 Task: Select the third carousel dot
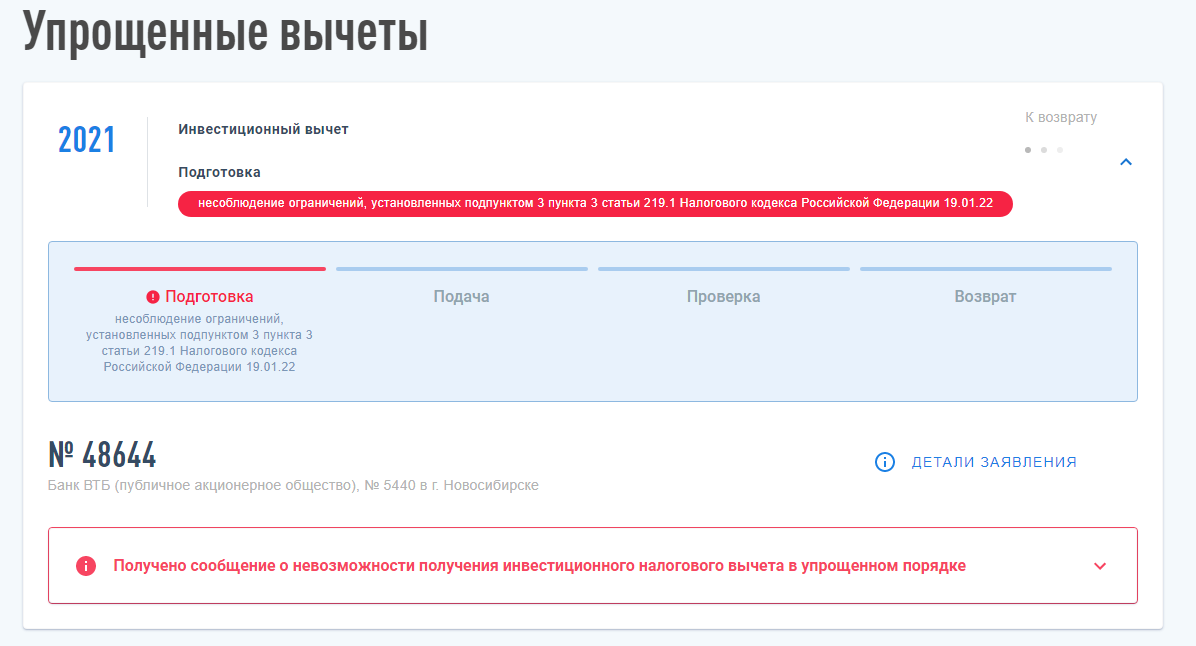point(1060,149)
